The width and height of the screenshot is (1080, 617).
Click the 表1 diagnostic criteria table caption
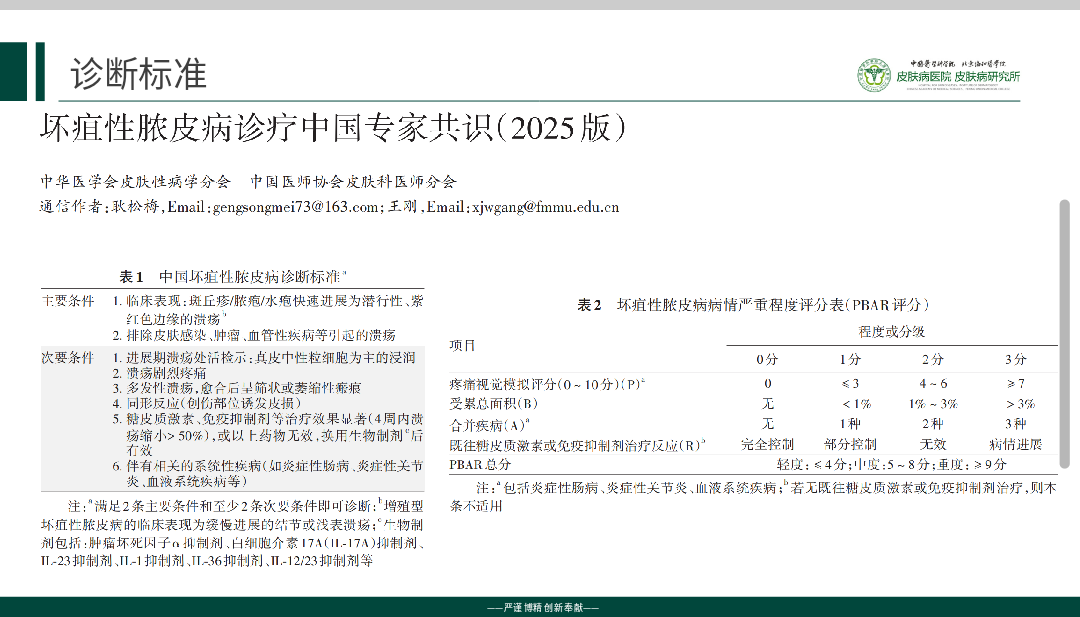click(234, 277)
